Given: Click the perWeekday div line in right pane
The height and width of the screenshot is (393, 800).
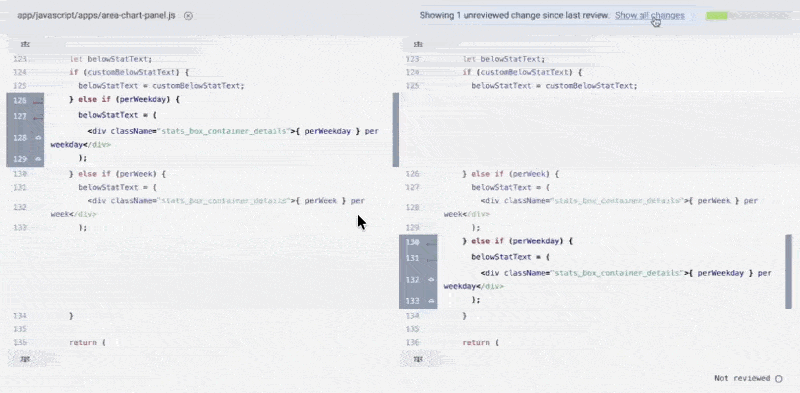Looking at the screenshot, I should 608,280.
